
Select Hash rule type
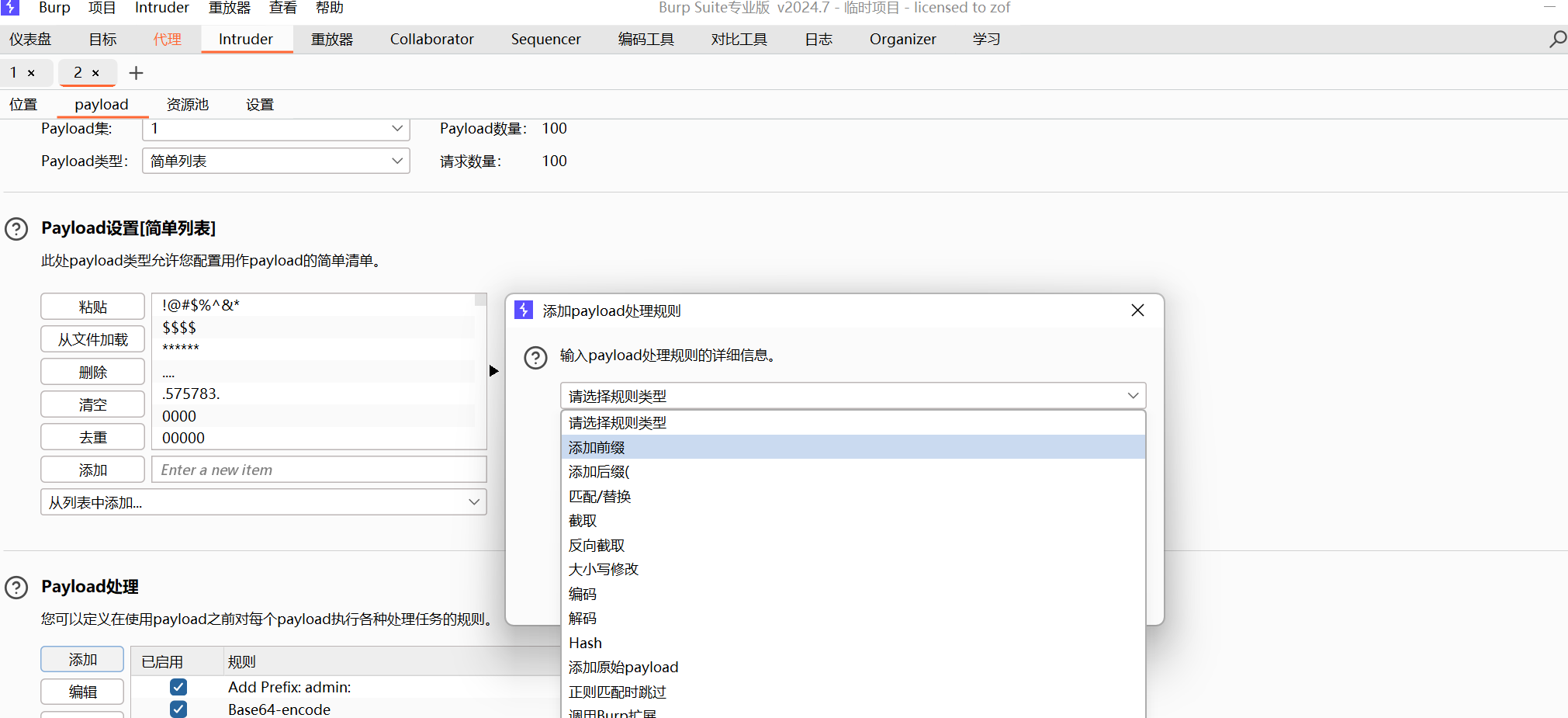(853, 643)
